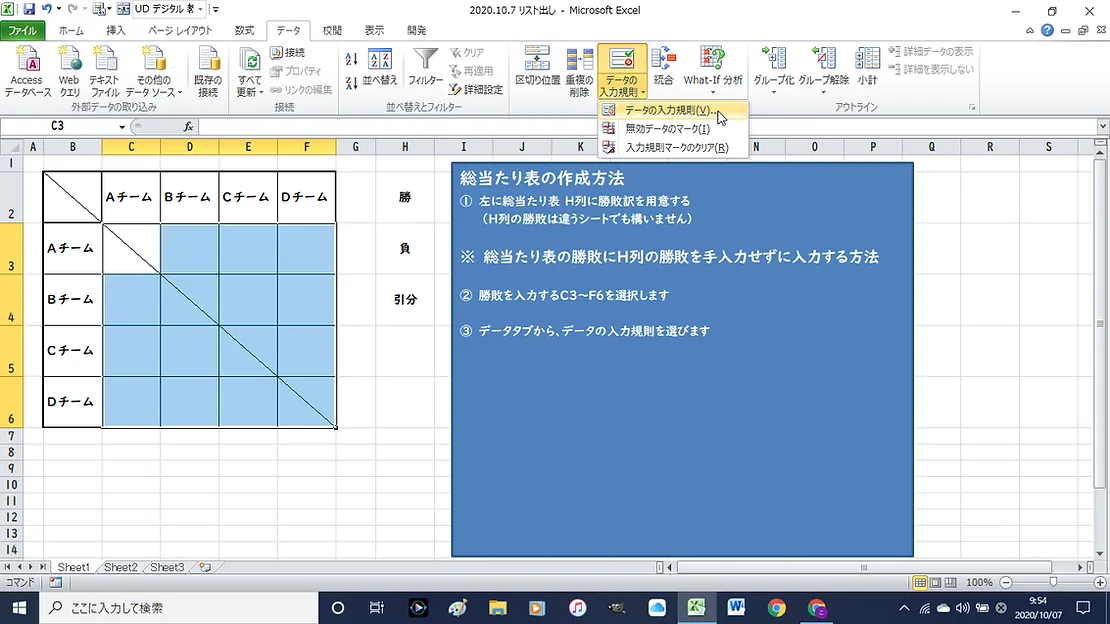Click the sort ascending A-Z icon
Image resolution: width=1110 pixels, height=624 pixels.
pos(351,58)
